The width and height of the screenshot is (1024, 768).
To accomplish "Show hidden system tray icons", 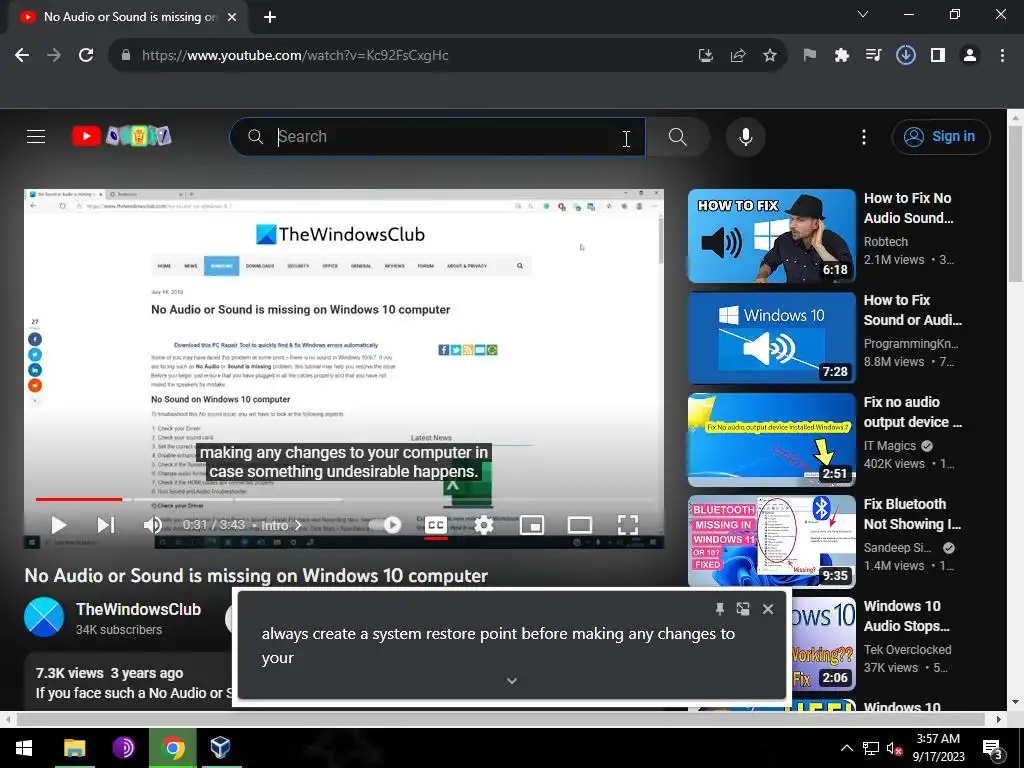I will [x=846, y=748].
